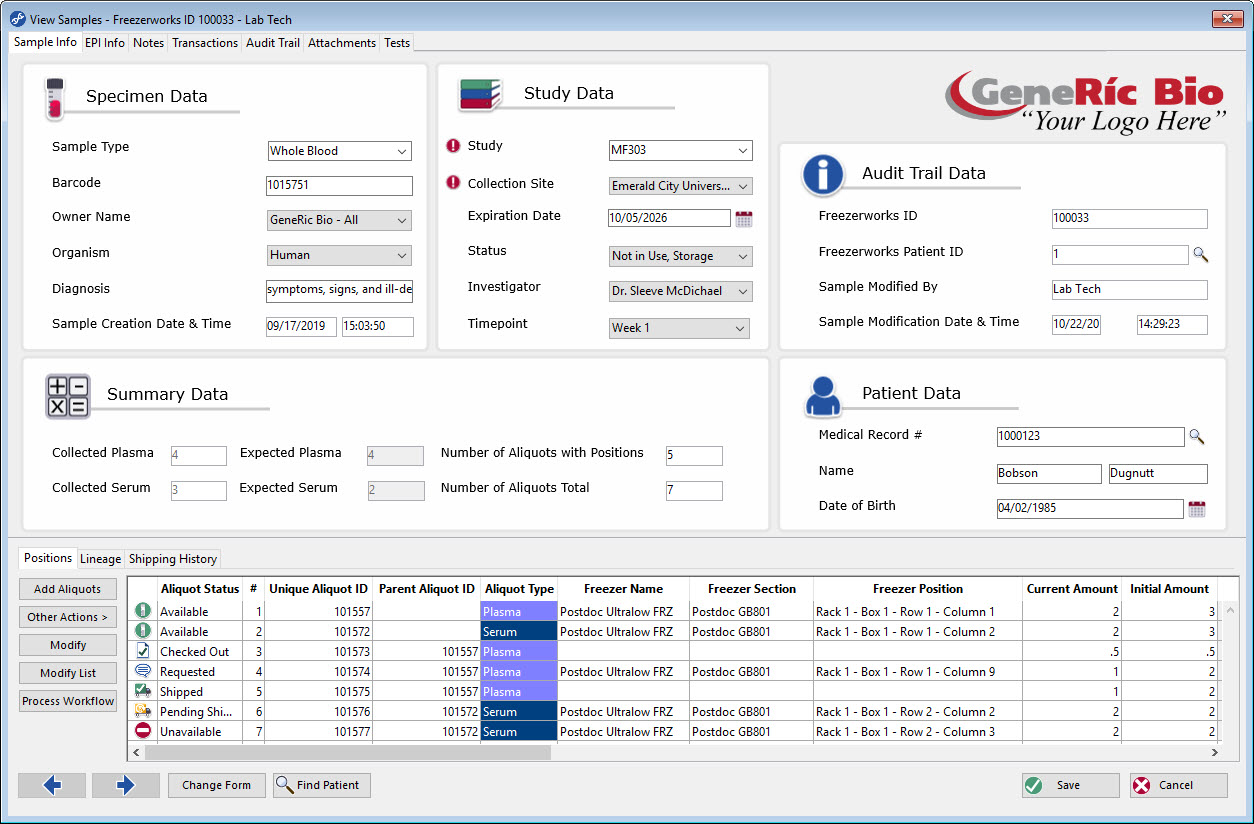
Task: Click the Checked Out status icon for aliquot 3
Action: 143,651
